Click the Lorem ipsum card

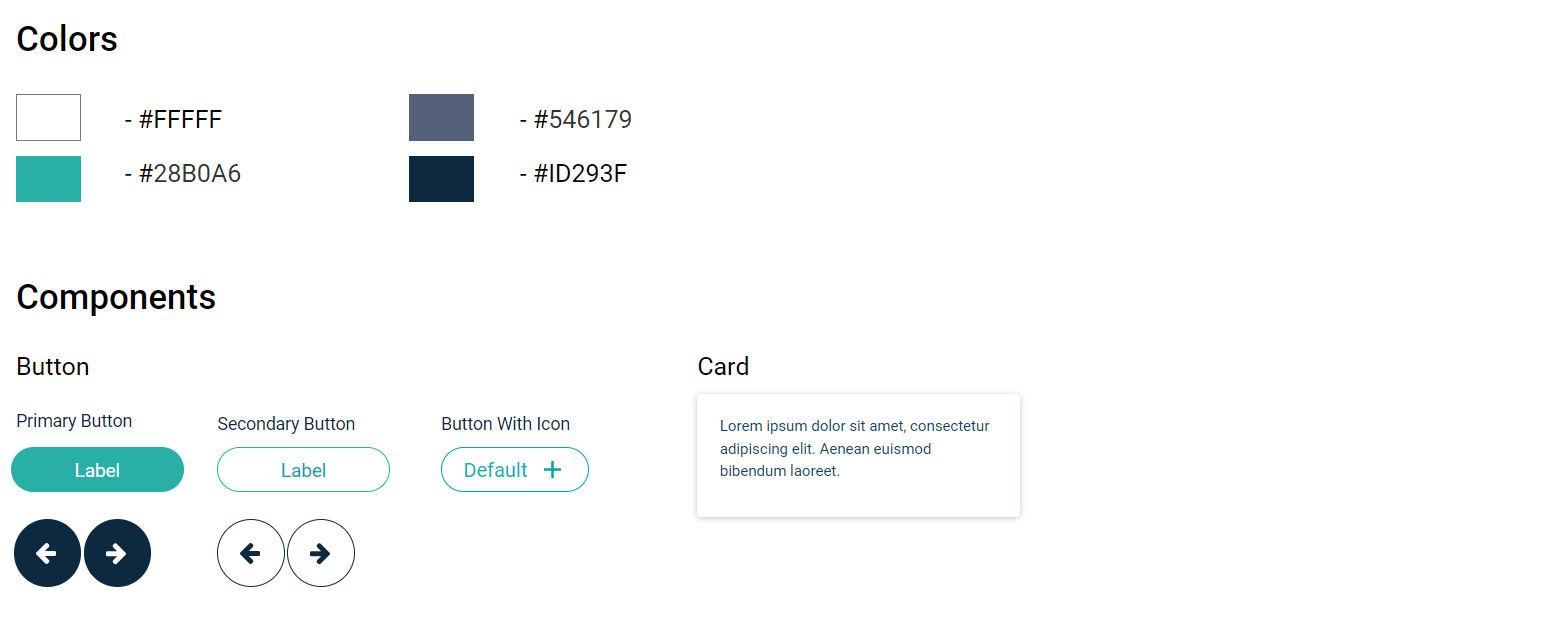(x=858, y=455)
